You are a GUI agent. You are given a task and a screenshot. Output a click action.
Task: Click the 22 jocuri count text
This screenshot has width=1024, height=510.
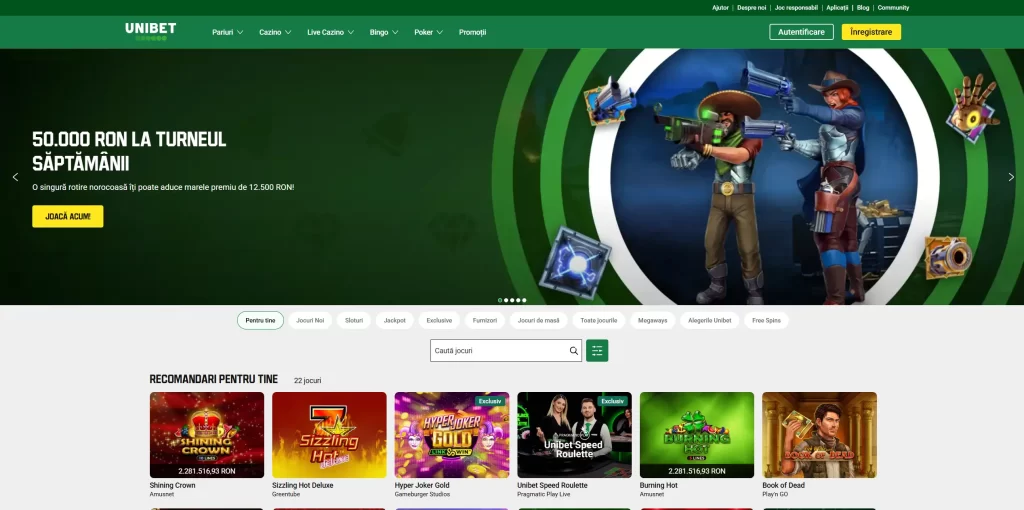click(x=308, y=381)
